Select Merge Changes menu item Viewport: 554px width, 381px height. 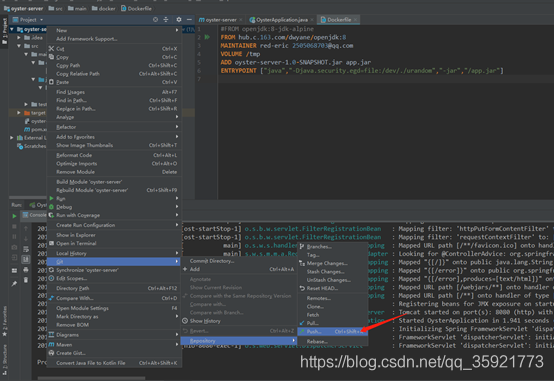[333, 263]
